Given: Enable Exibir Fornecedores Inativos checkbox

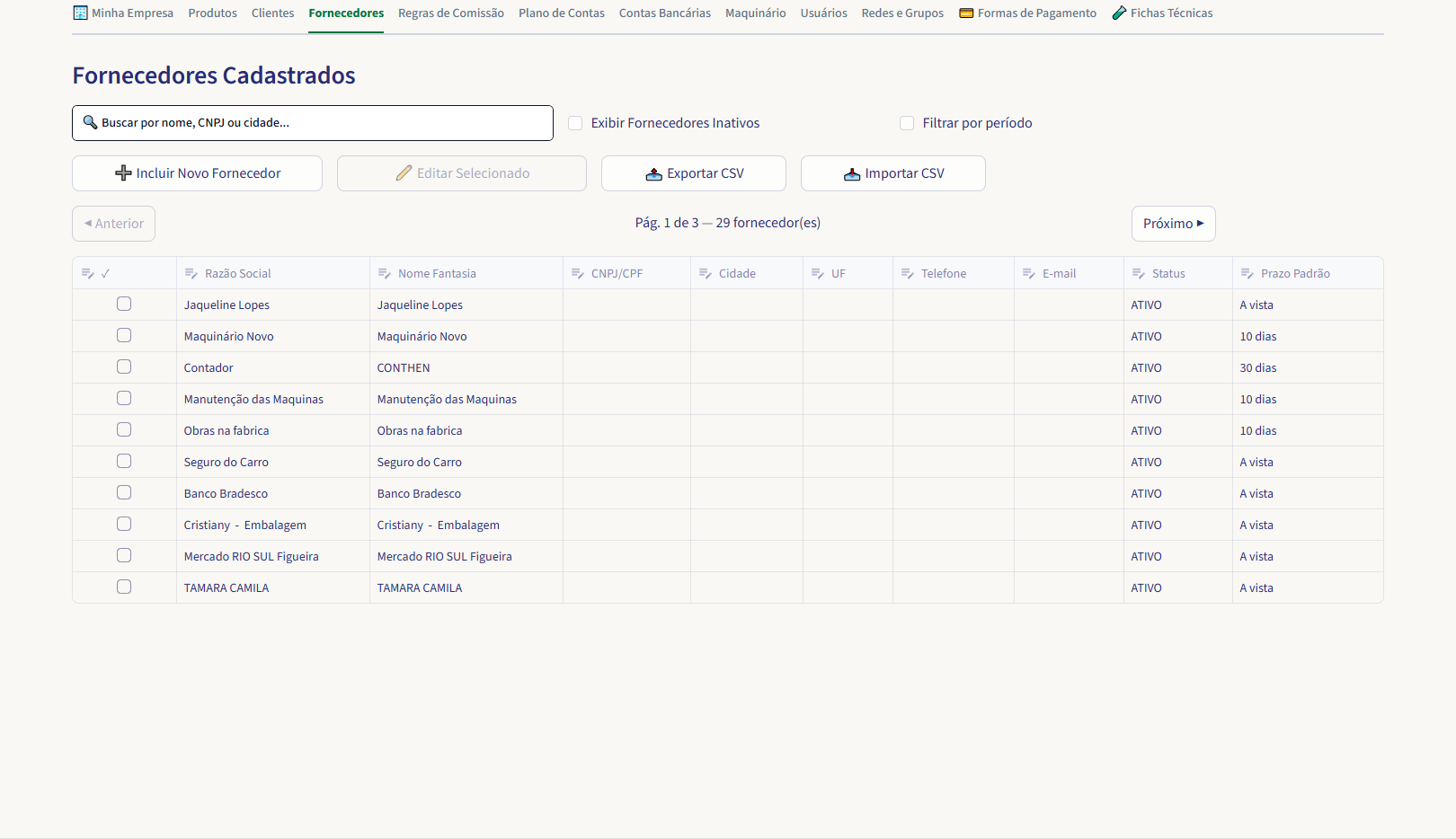Looking at the screenshot, I should click(x=575, y=123).
